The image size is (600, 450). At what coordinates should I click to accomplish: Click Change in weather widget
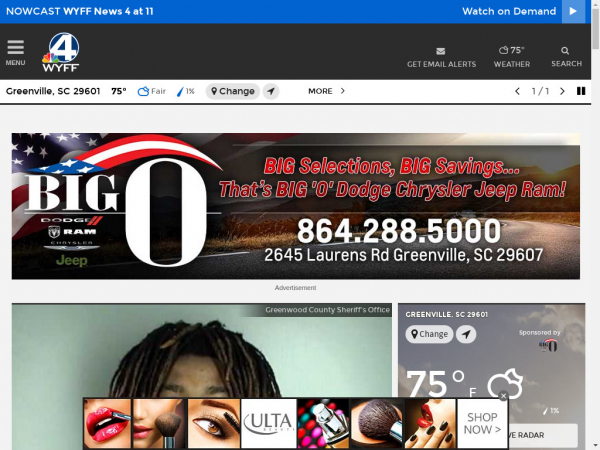[x=429, y=334]
